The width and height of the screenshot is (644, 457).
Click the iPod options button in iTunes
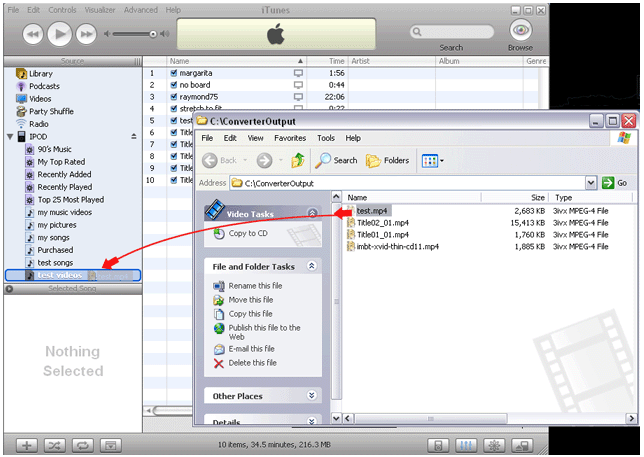438,446
